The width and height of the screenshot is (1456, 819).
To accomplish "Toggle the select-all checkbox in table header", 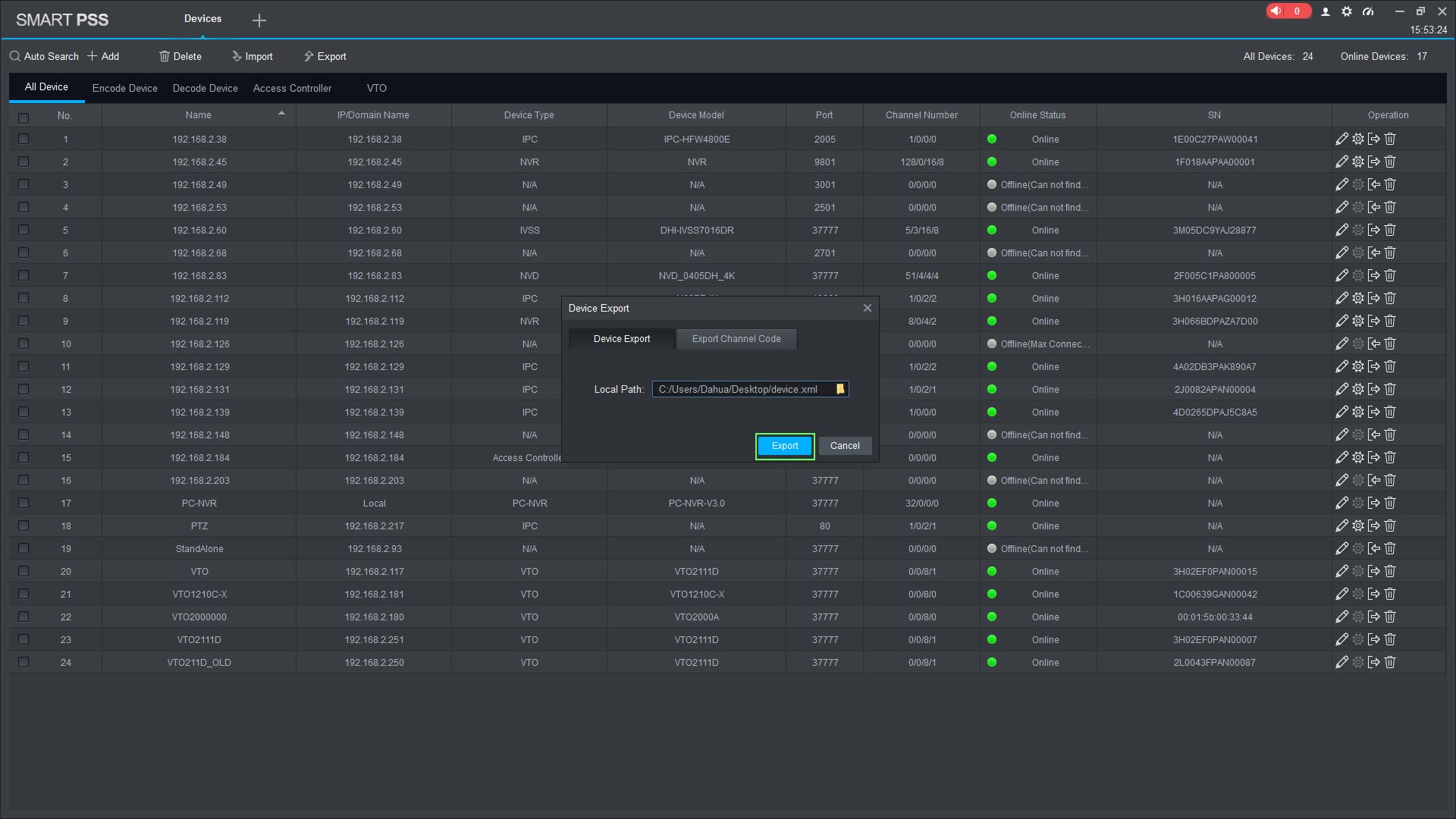I will [x=24, y=118].
